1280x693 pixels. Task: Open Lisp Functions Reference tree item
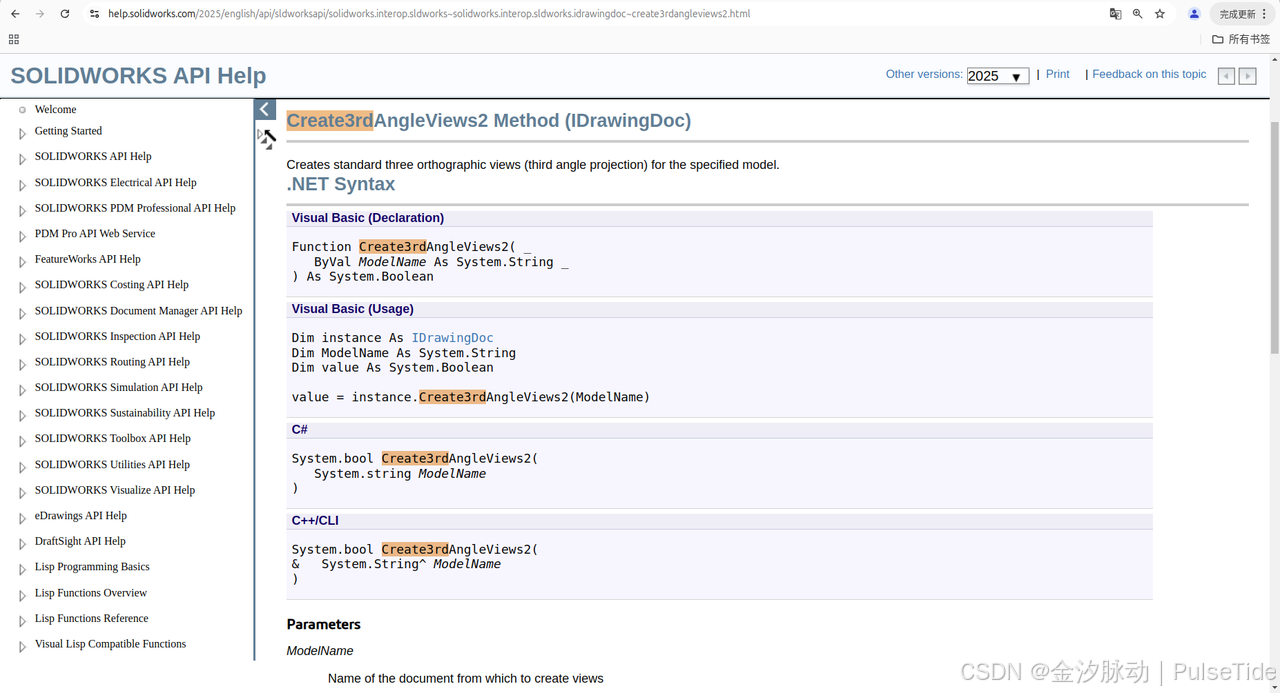(x=91, y=619)
